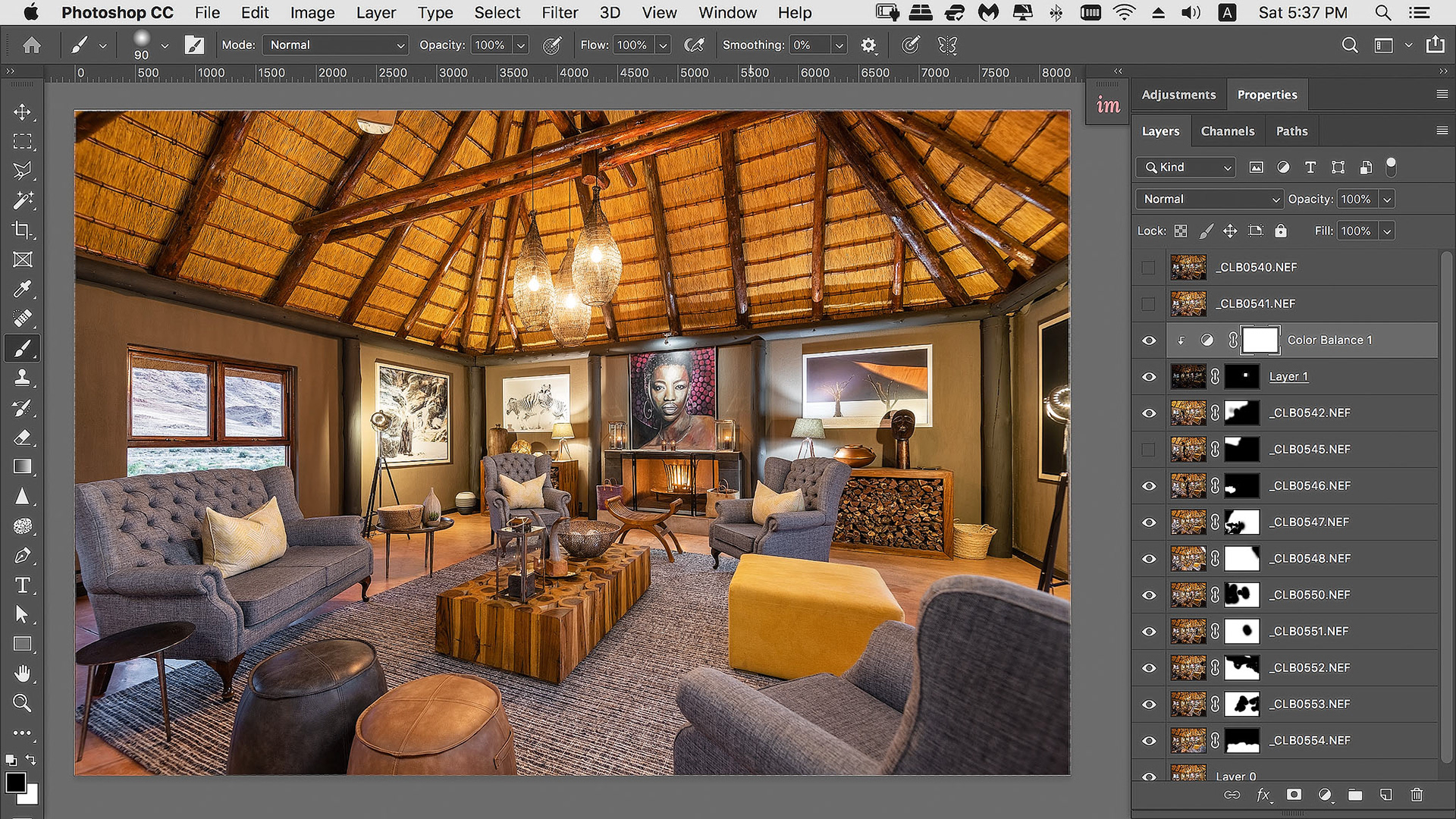
Task: Select the Sharpen tool
Action: (22, 496)
